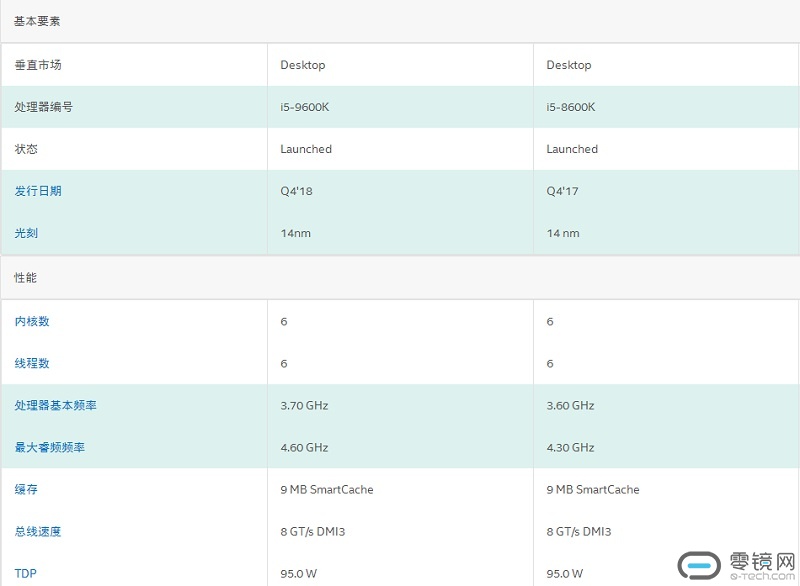
Task: Click the 线程数 link
Action: coord(32,363)
